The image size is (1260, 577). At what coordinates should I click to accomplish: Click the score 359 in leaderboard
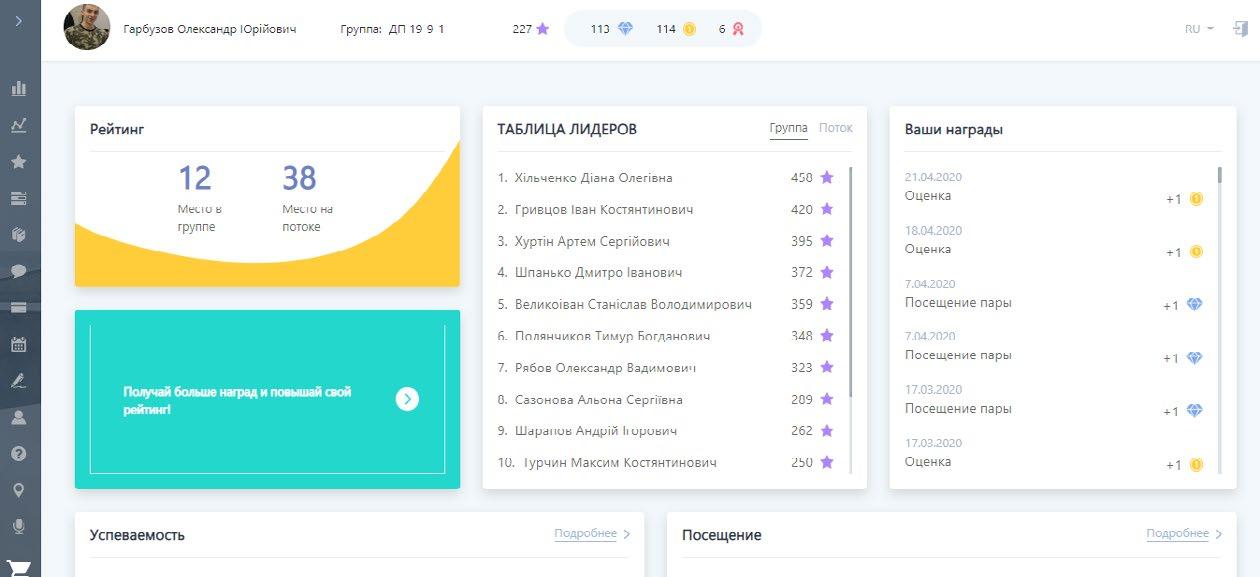[x=802, y=304]
